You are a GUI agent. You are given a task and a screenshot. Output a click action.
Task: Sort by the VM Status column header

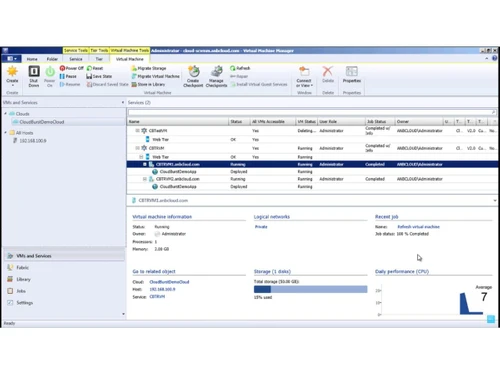click(307, 122)
